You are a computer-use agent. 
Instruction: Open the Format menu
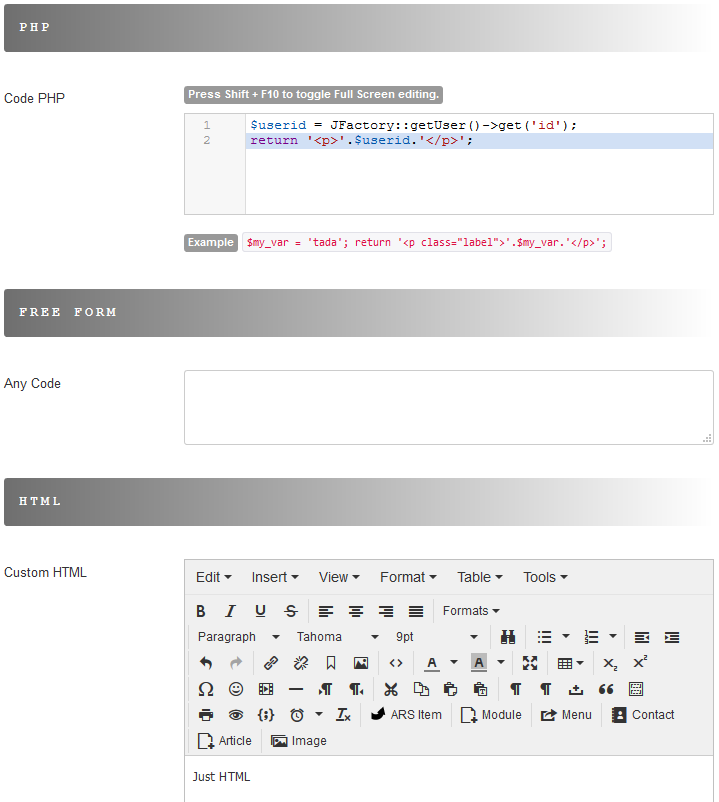point(408,577)
